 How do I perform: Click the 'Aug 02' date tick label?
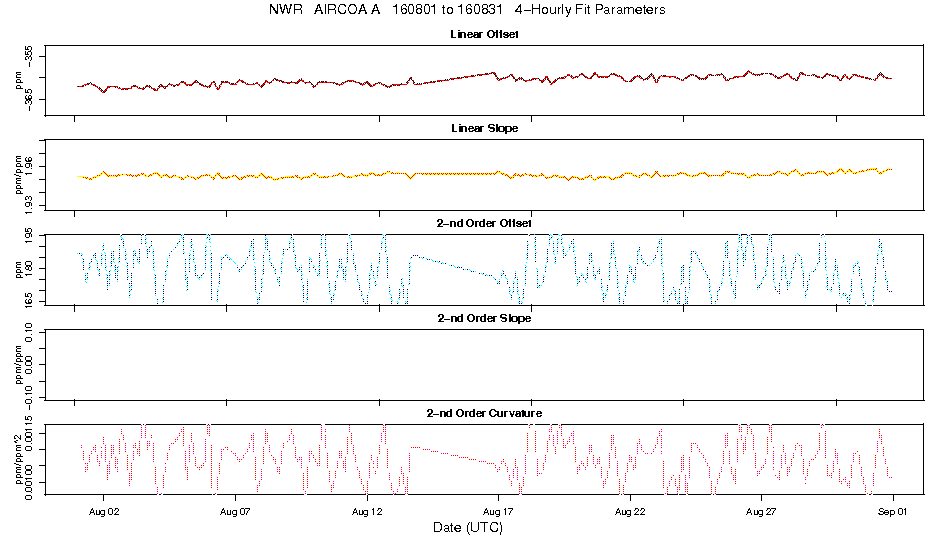click(x=104, y=512)
